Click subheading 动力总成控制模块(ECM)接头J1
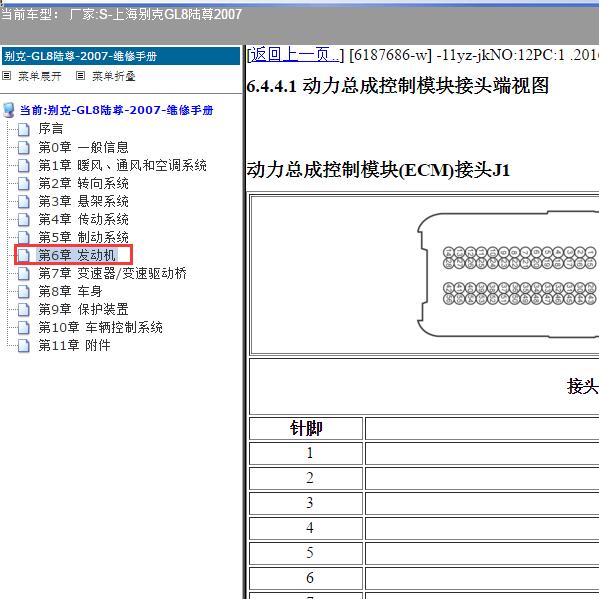Screen dimensions: 599x599 pos(378,170)
